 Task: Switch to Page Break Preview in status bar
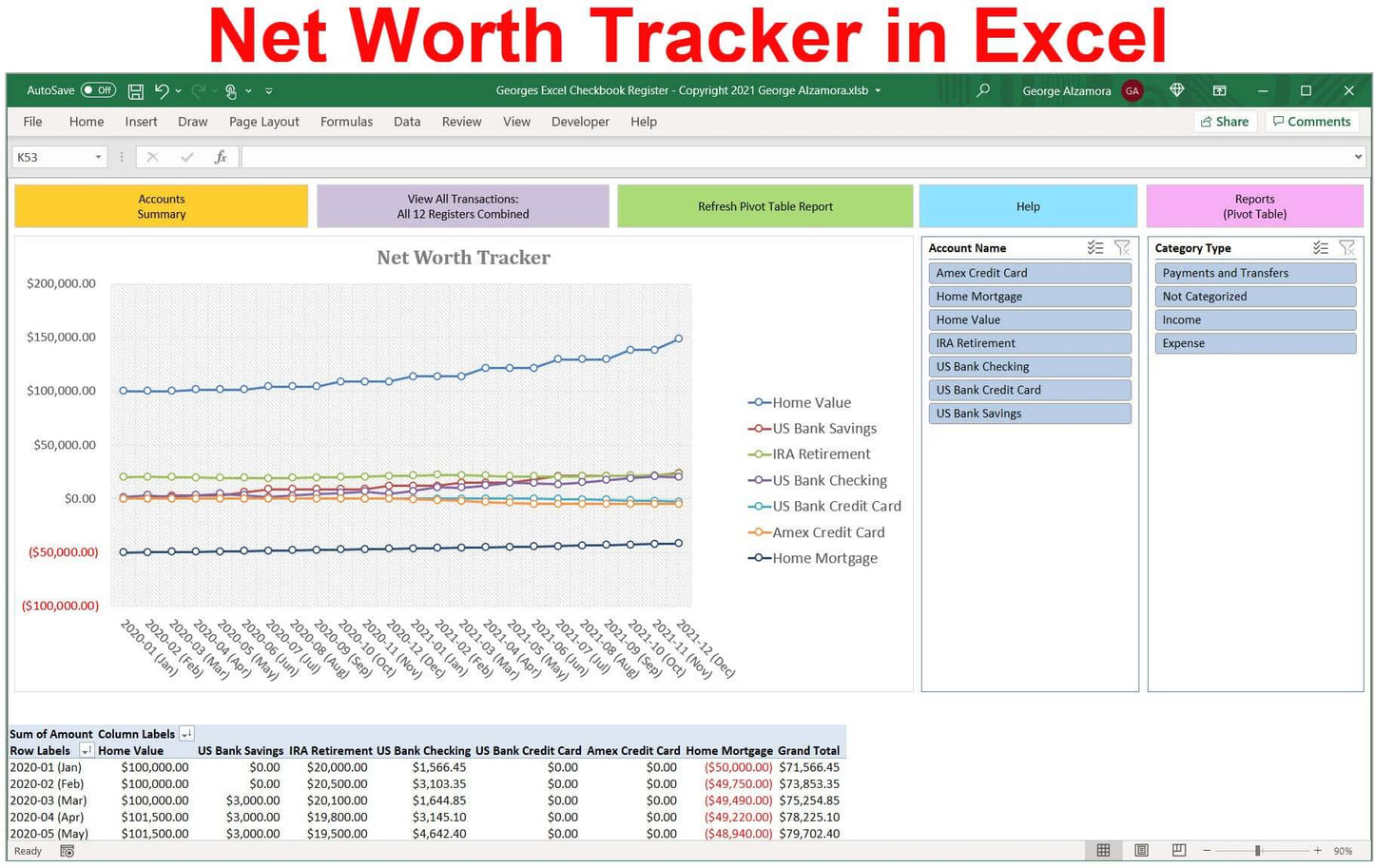pyautogui.click(x=1177, y=851)
